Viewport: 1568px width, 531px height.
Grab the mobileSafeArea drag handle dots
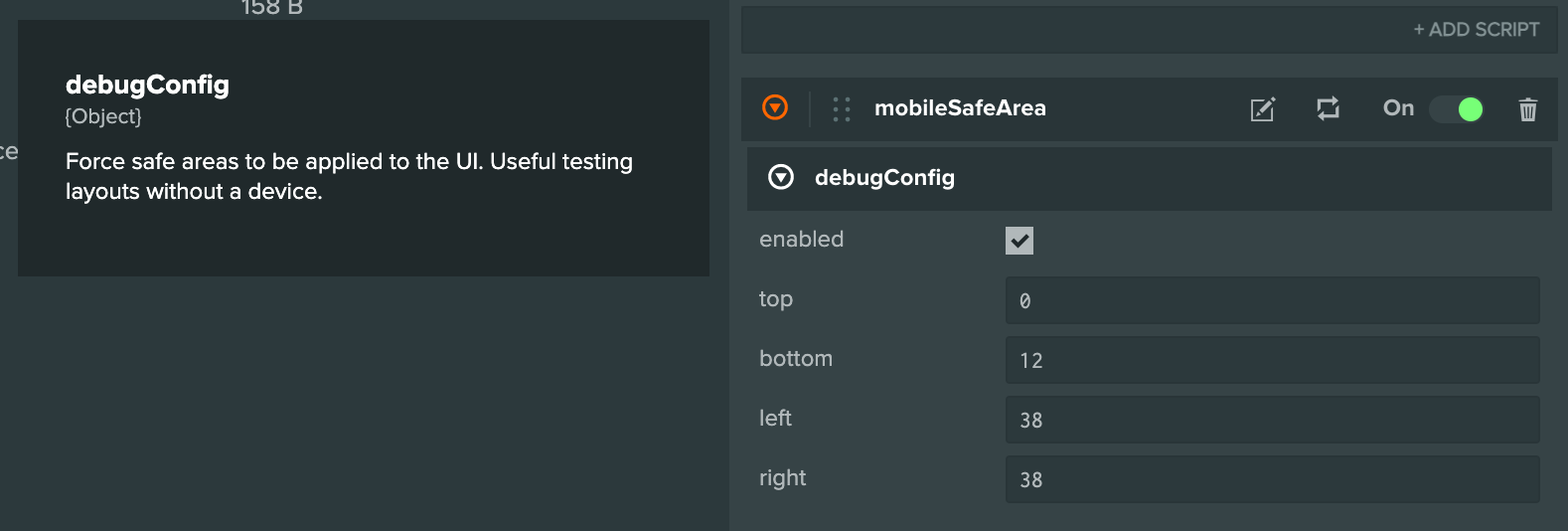pos(842,108)
